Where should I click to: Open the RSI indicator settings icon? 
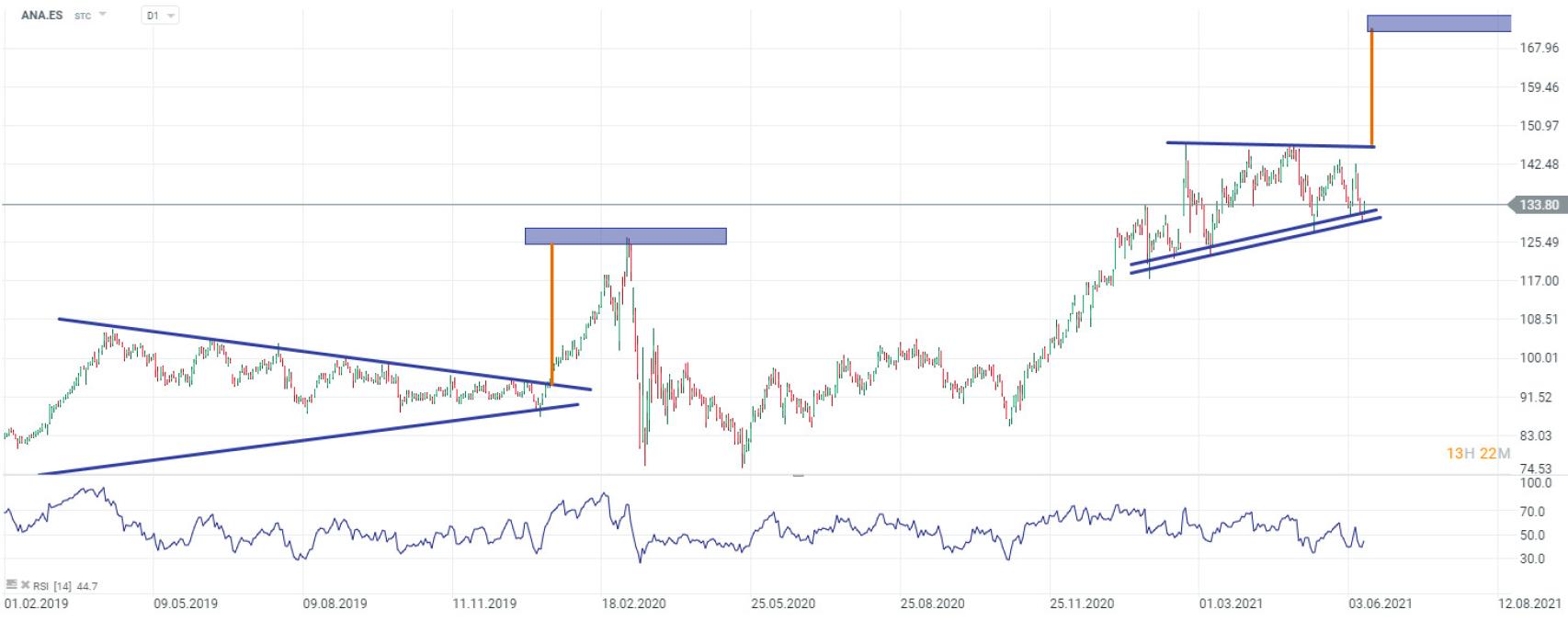coord(11,584)
